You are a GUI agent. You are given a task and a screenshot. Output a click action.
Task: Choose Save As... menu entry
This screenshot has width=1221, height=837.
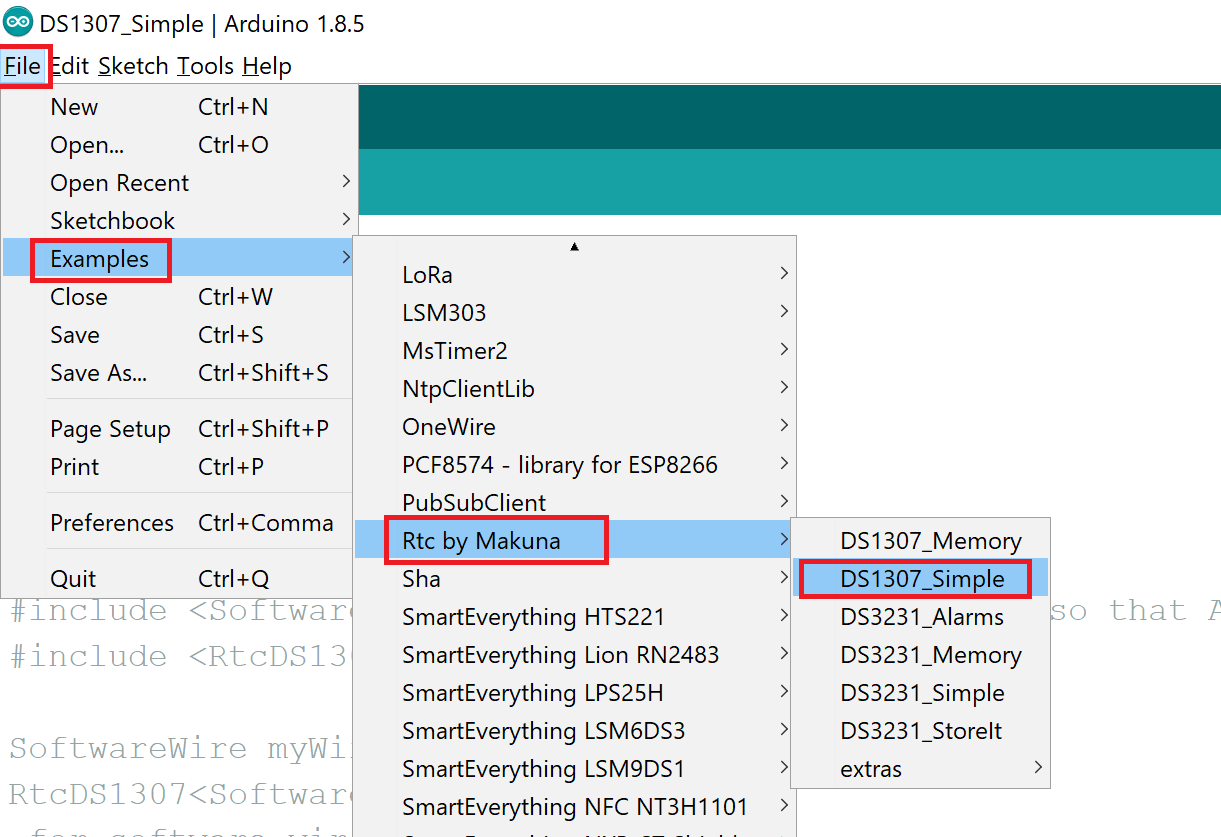[x=179, y=373]
